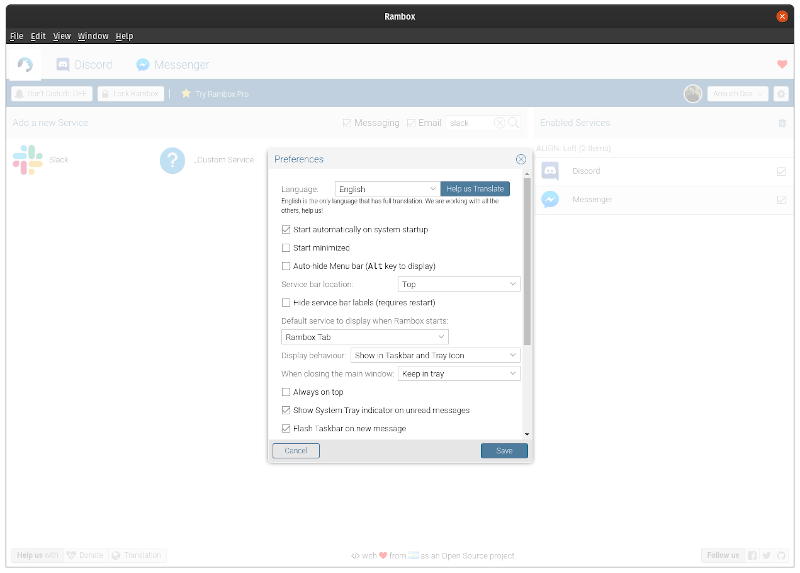The width and height of the screenshot is (800, 573).
Task: Click the trash icon in Enabled Services
Action: 782,123
